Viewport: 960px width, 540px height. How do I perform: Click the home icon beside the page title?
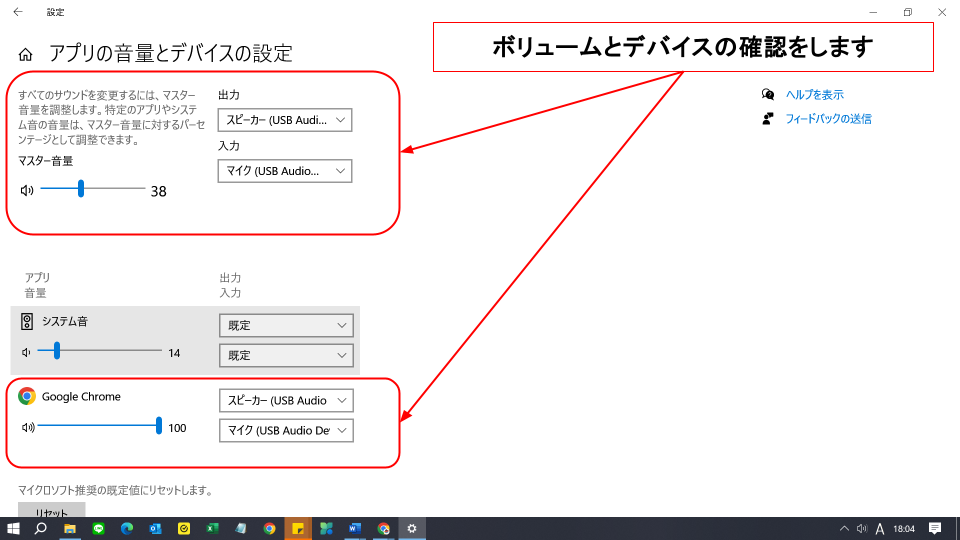tap(27, 54)
